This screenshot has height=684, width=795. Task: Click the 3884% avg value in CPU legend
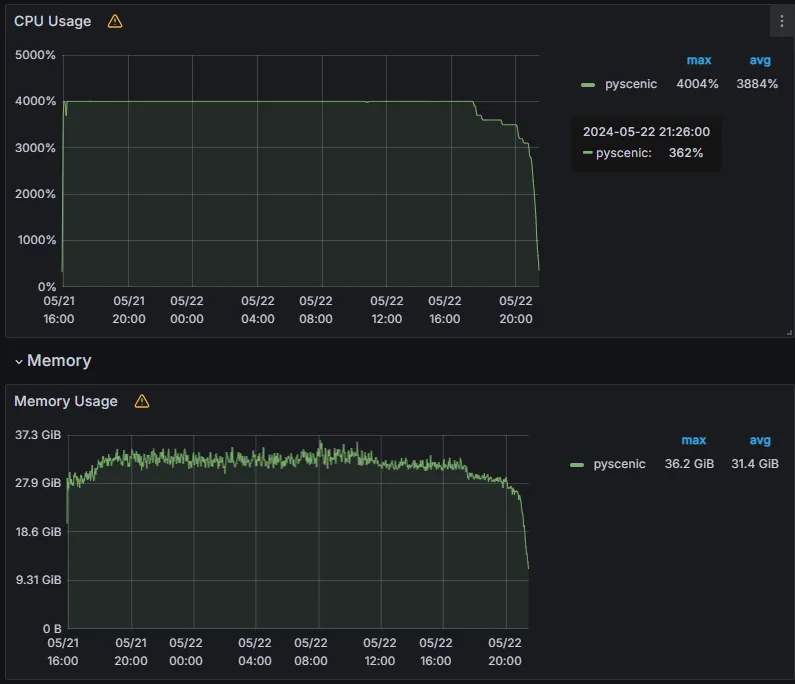(x=757, y=84)
